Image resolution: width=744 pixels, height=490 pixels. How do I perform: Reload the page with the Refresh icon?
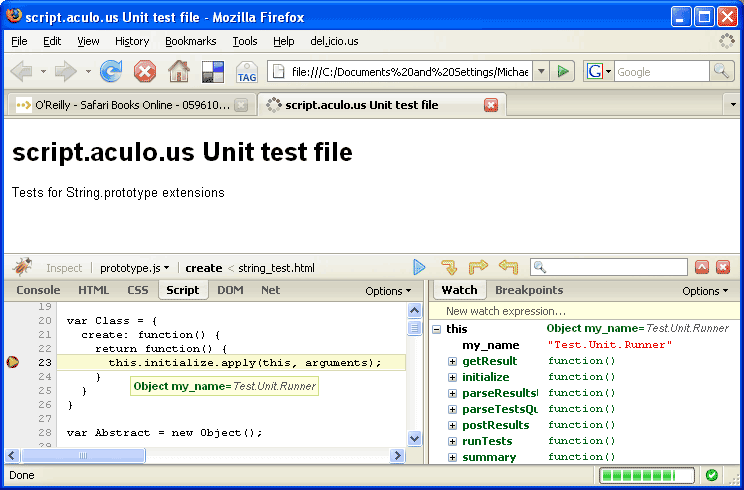(111, 72)
